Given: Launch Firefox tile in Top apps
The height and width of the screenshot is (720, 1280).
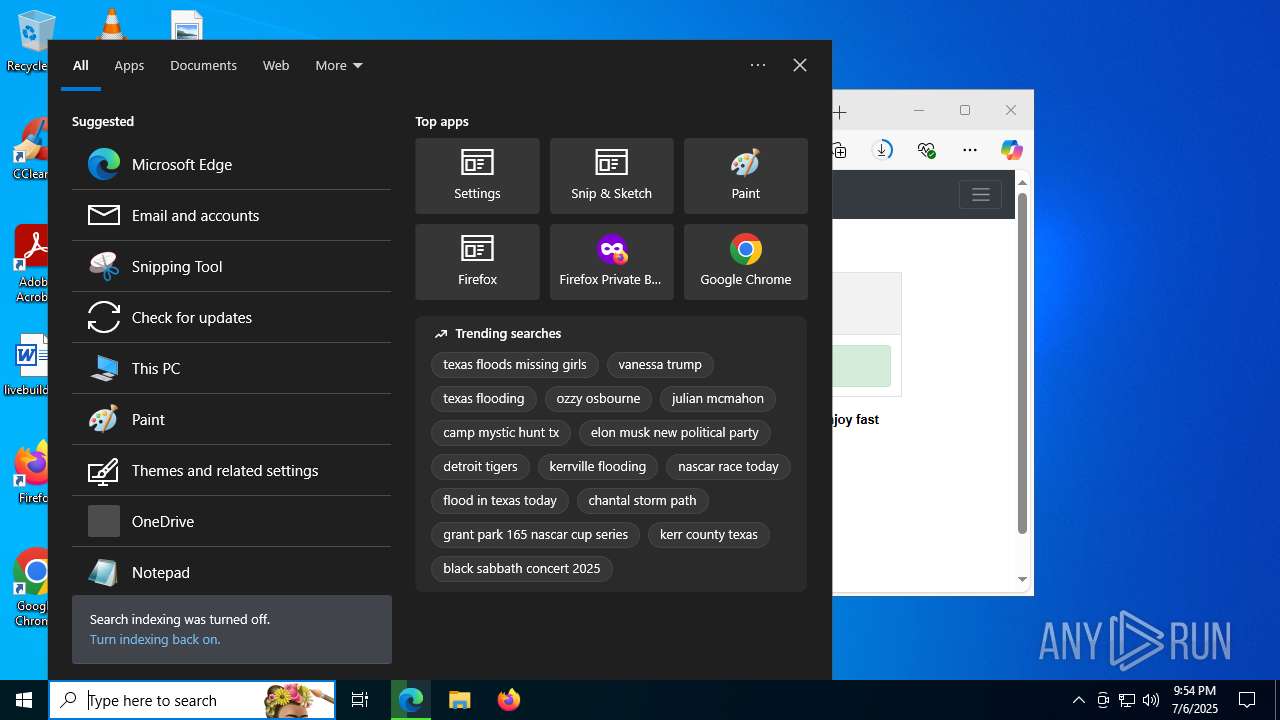Looking at the screenshot, I should [x=477, y=262].
